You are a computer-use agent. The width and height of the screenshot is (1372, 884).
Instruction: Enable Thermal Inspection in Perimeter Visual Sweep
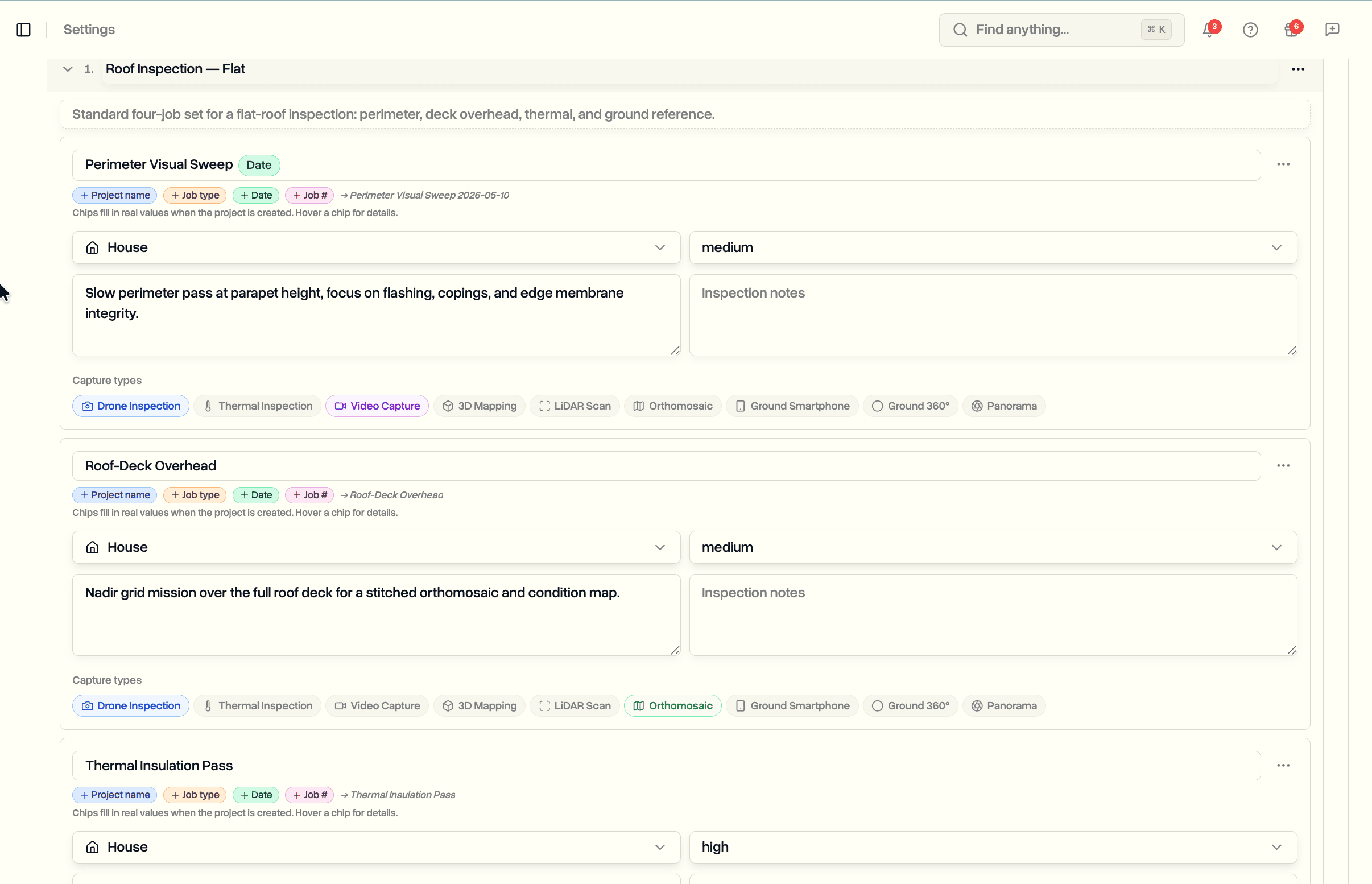pos(258,406)
